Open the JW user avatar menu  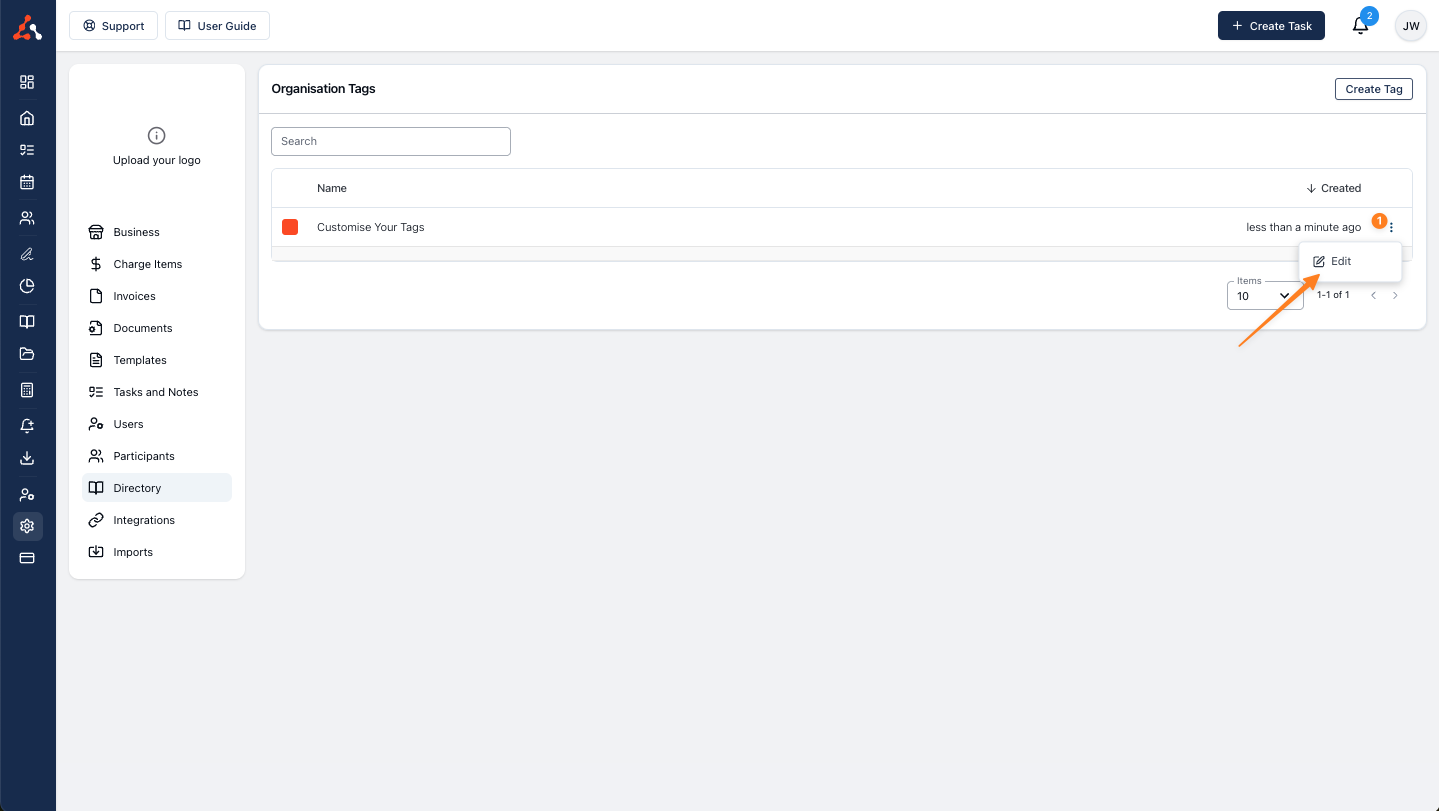1410,26
